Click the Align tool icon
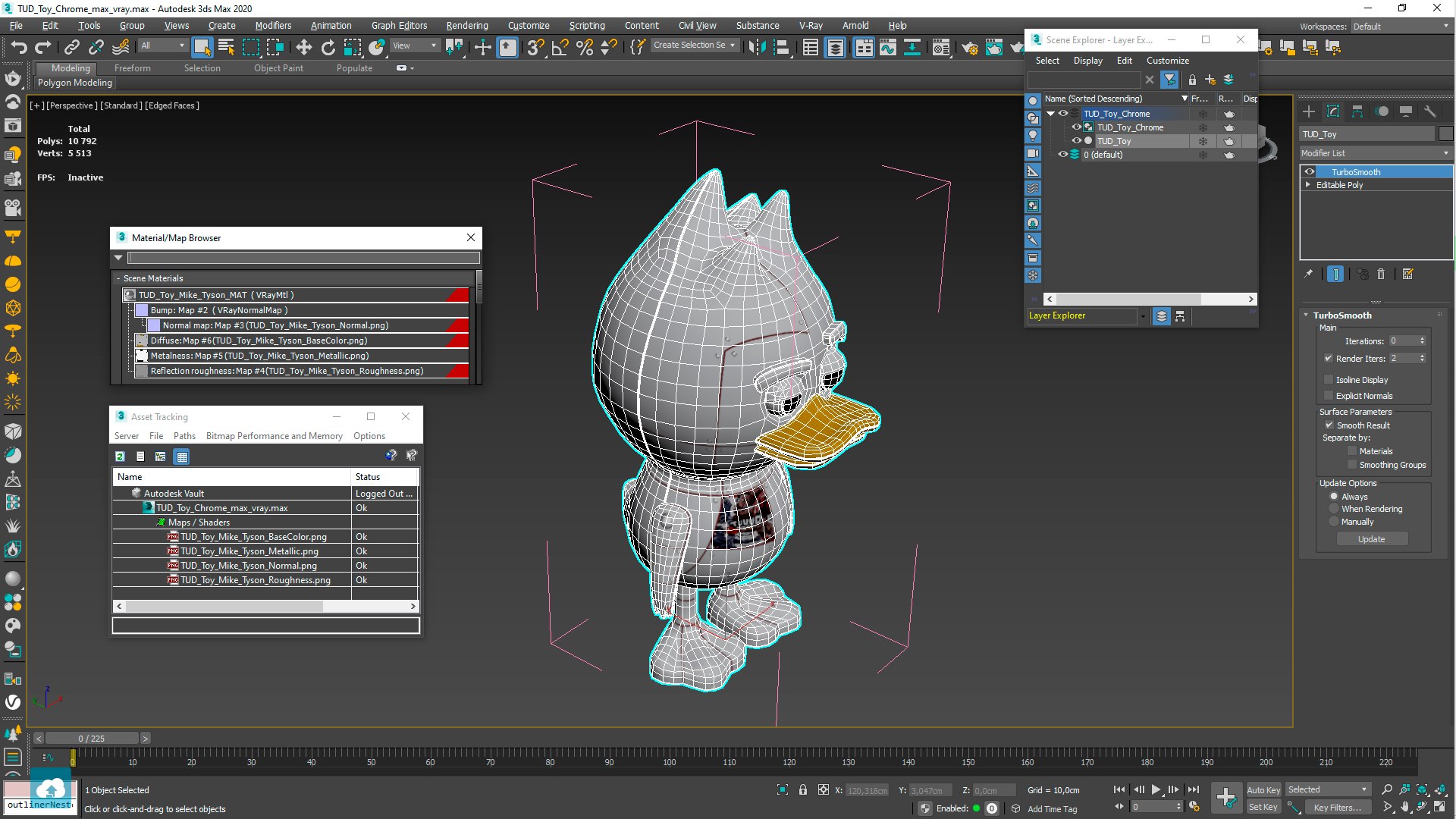 (x=782, y=48)
